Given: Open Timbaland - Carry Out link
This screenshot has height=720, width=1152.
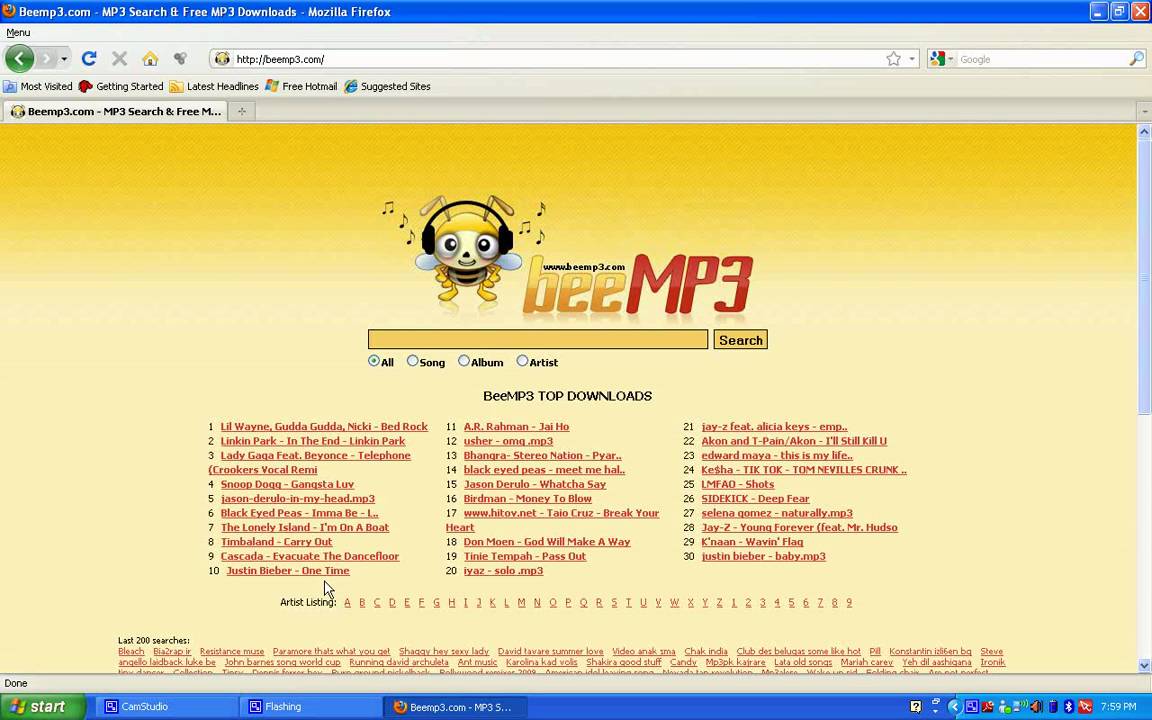Looking at the screenshot, I should (x=276, y=542).
